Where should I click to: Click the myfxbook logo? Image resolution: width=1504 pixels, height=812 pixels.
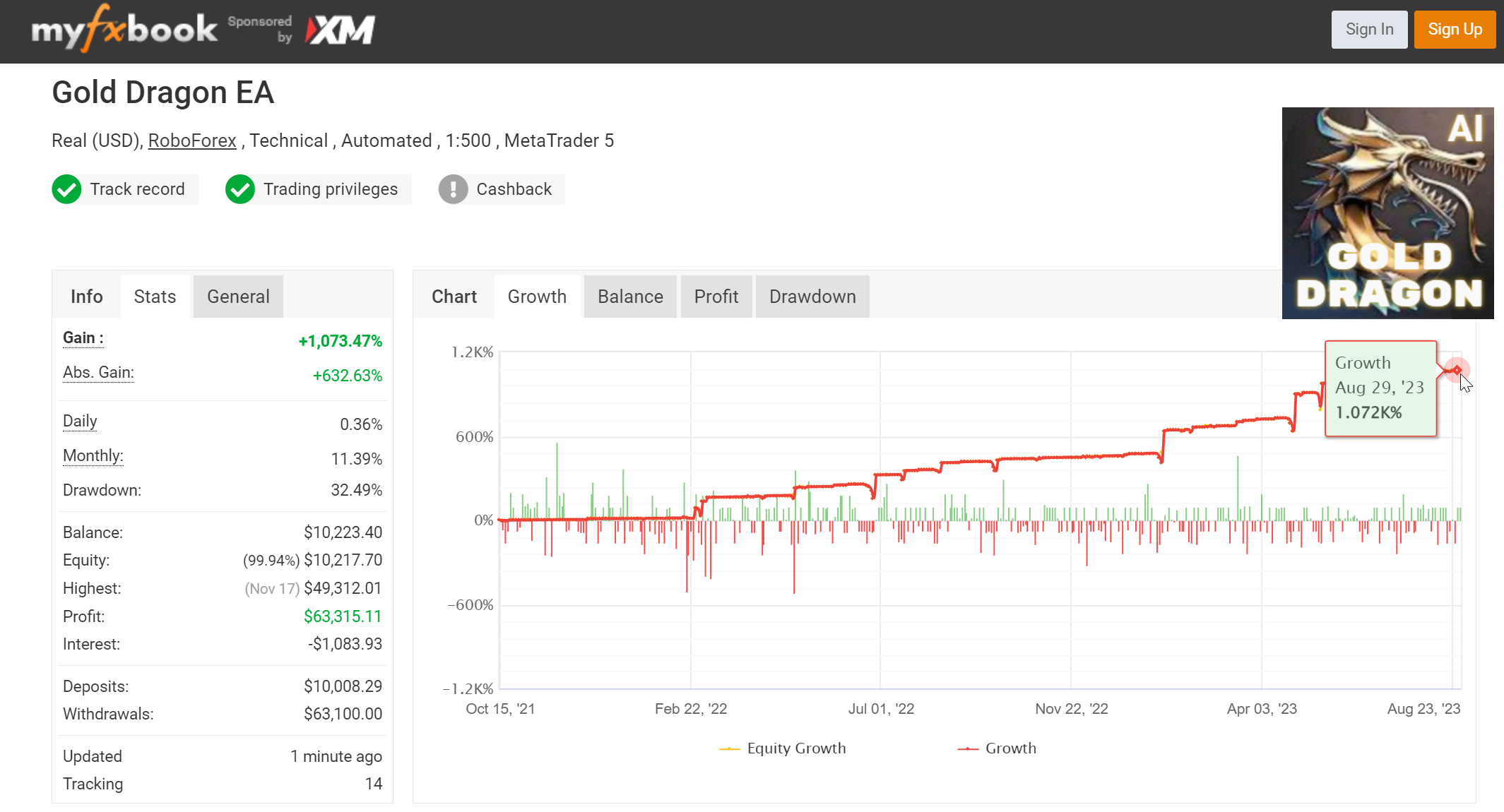click(124, 29)
